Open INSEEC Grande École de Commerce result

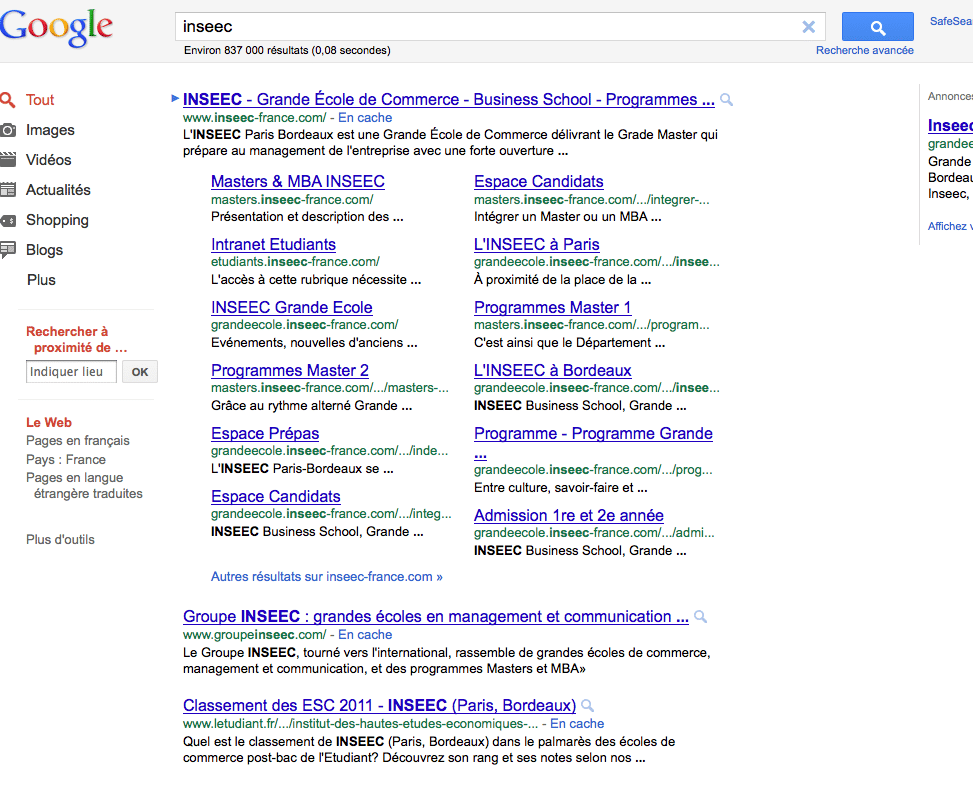tap(449, 99)
